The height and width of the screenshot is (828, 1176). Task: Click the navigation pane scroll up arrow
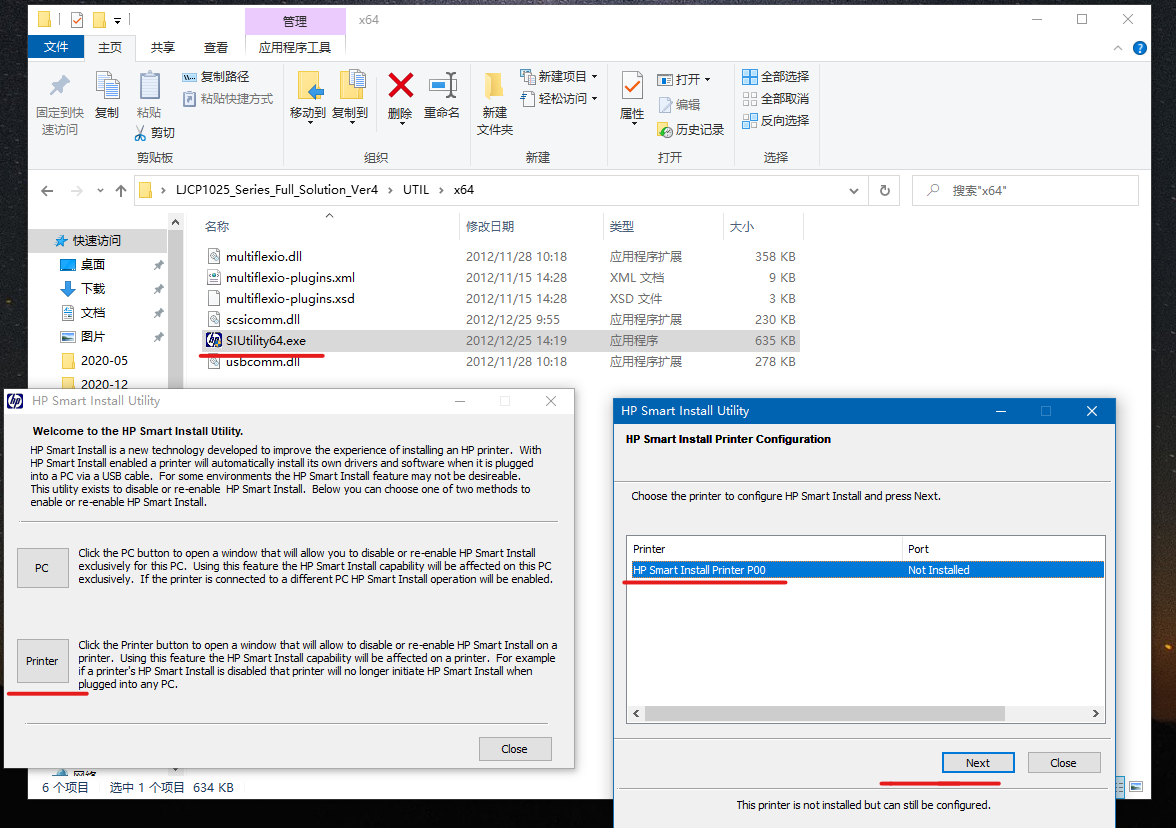[x=175, y=222]
